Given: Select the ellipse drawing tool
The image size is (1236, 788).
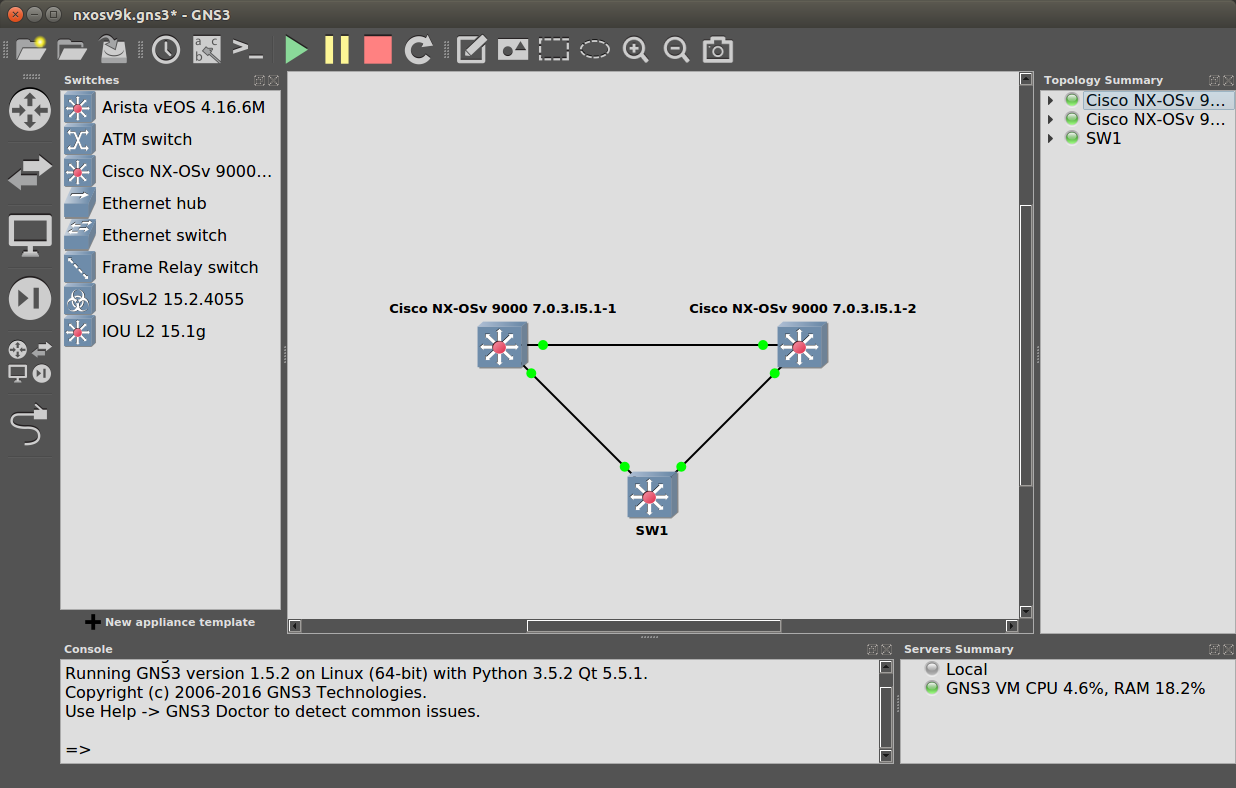Looking at the screenshot, I should (x=594, y=48).
